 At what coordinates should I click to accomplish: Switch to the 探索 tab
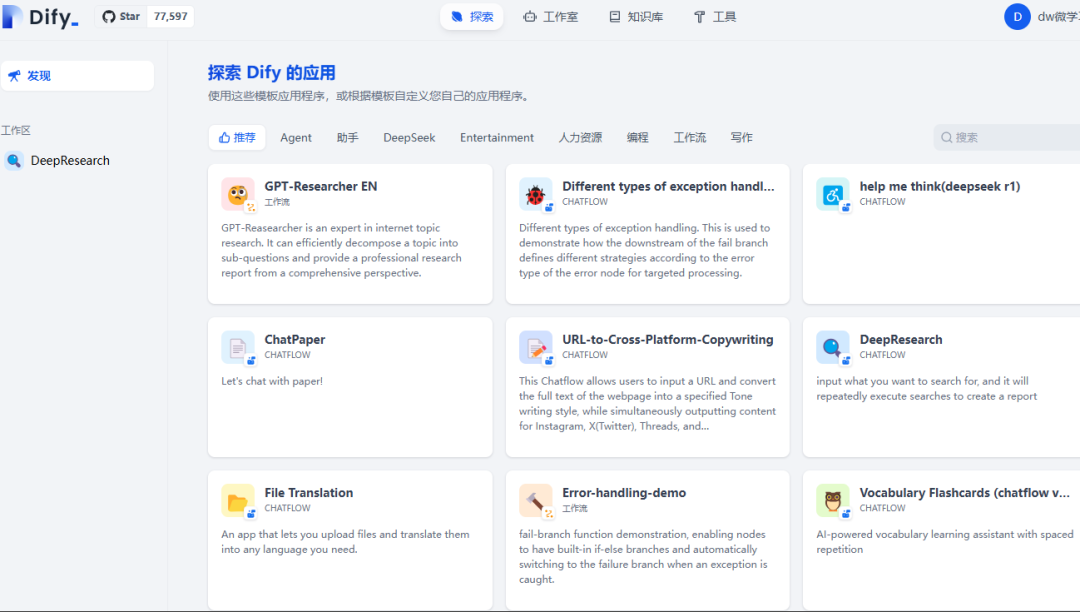(471, 17)
